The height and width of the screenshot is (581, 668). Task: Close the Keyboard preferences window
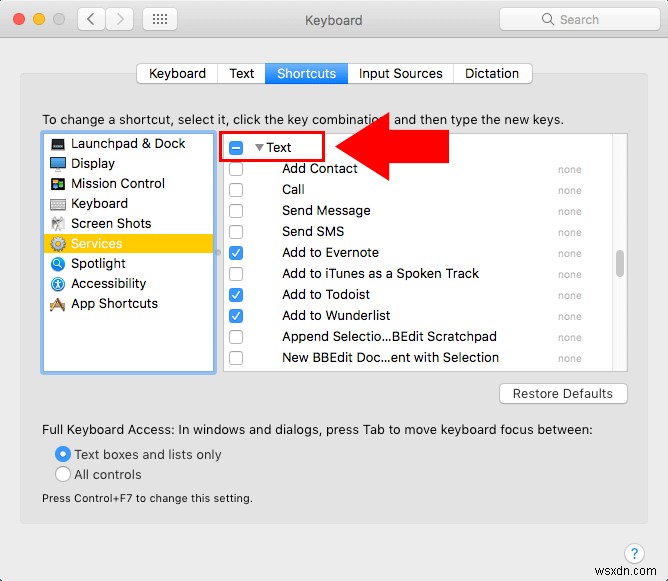tap(19, 19)
